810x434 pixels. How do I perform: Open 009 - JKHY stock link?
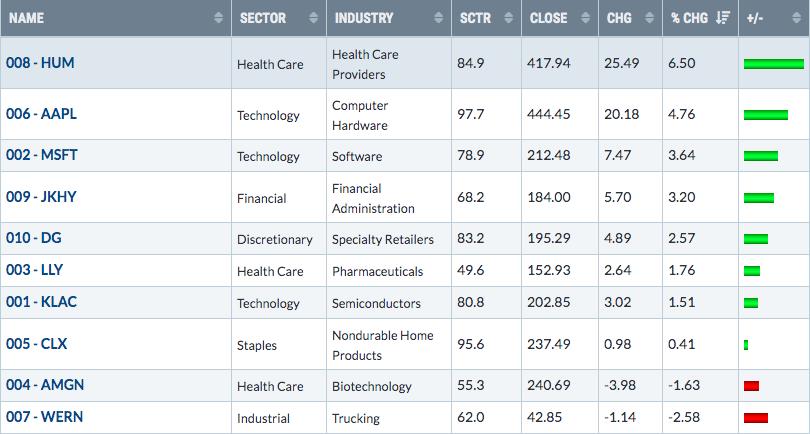click(41, 197)
